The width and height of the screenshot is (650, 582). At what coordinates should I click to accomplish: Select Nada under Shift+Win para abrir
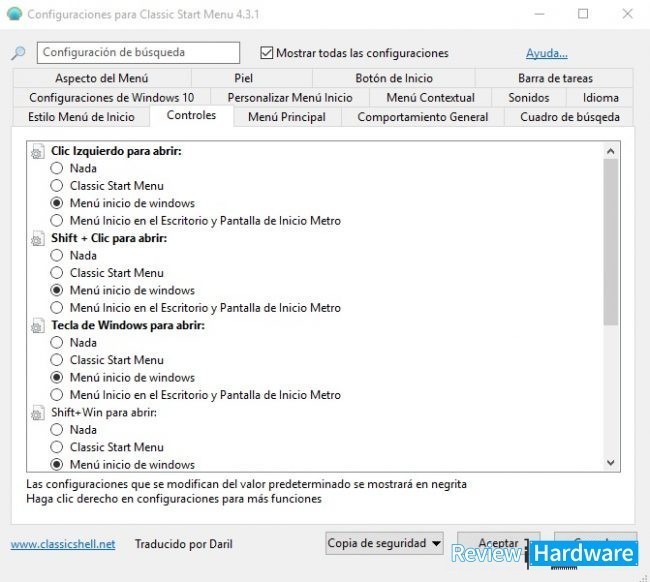(x=57, y=429)
